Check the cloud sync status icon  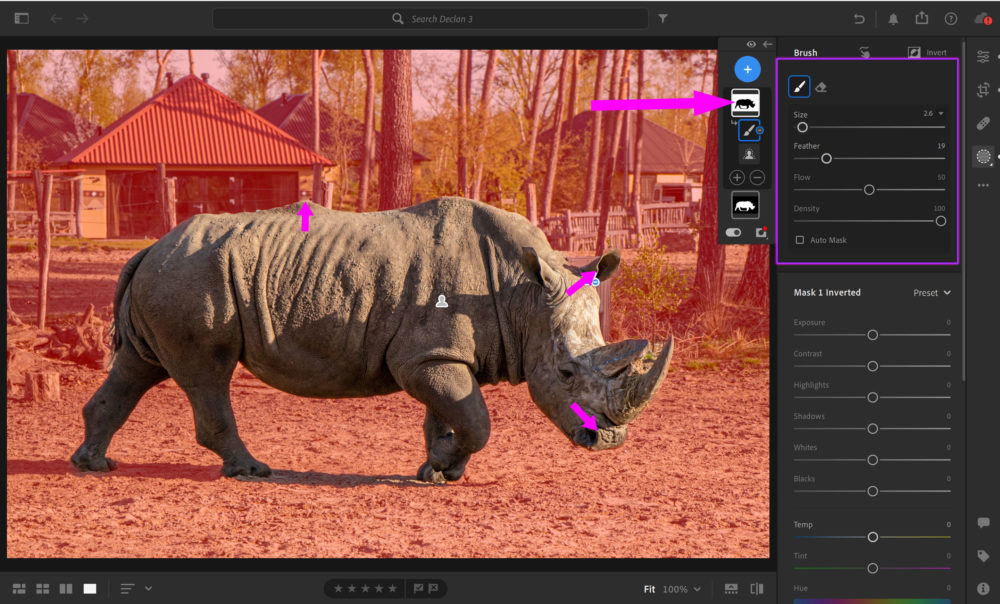tap(982, 18)
